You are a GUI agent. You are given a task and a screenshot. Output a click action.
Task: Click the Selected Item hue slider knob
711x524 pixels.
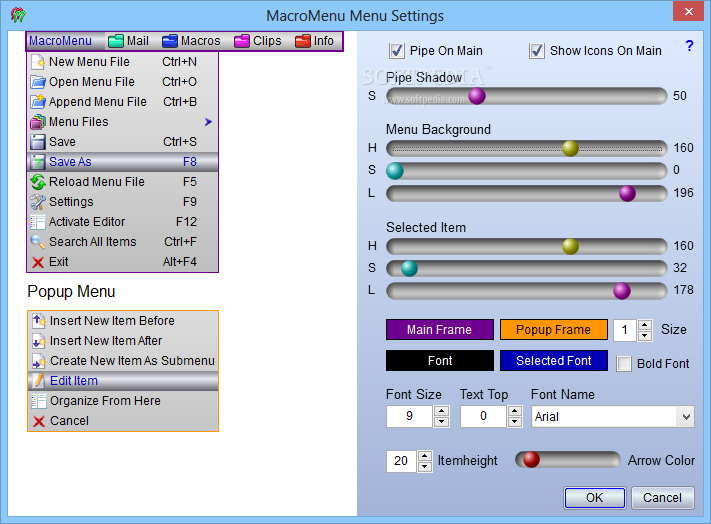570,246
